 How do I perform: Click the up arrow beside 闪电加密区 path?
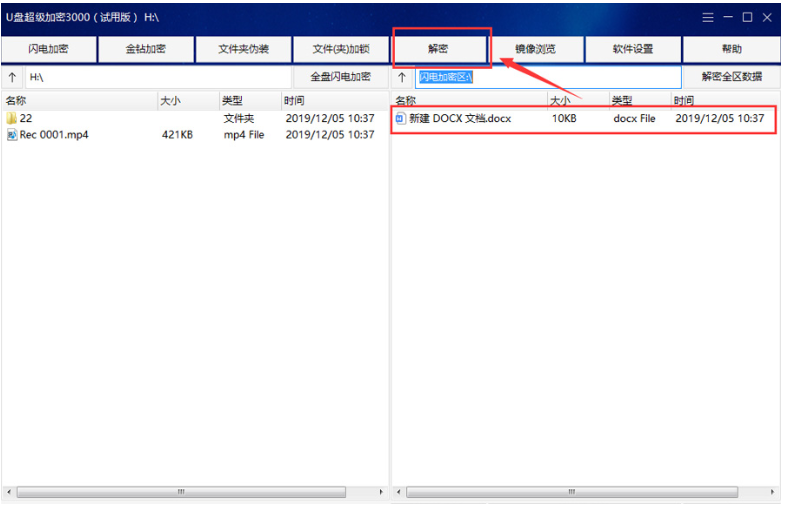pos(402,77)
